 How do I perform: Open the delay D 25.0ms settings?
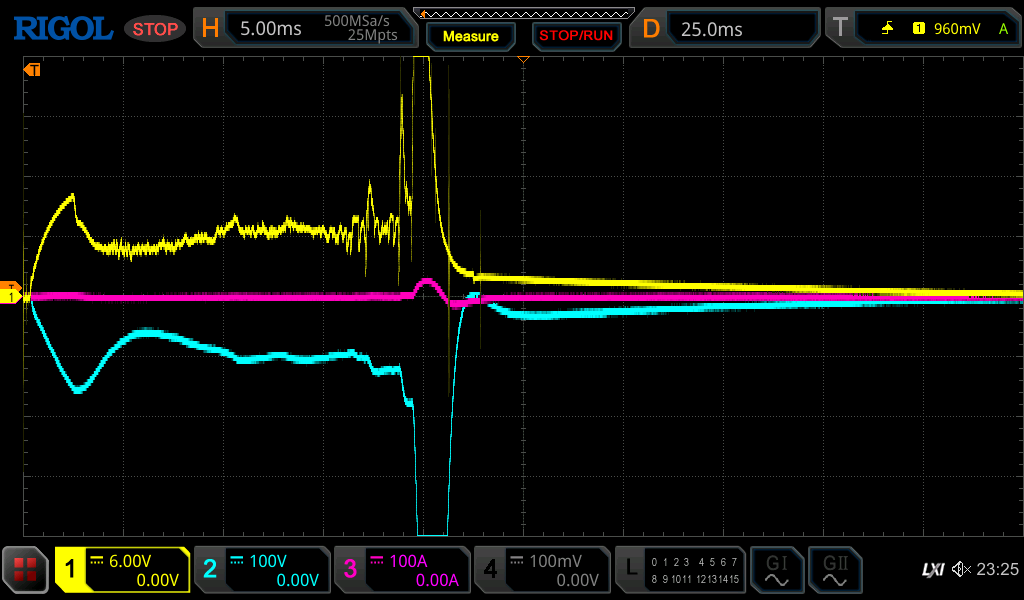click(x=727, y=28)
